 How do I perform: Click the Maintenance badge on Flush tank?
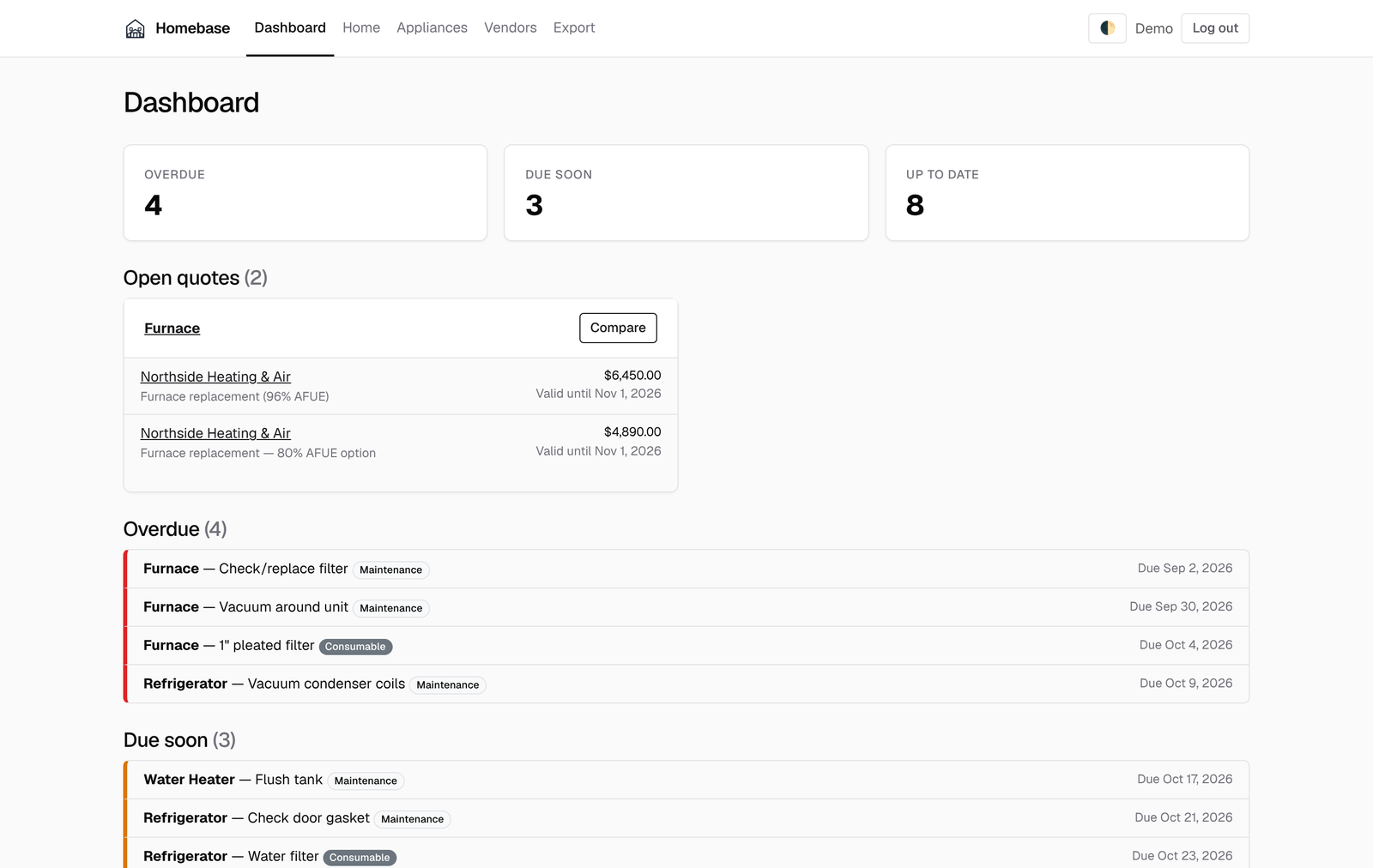(366, 781)
